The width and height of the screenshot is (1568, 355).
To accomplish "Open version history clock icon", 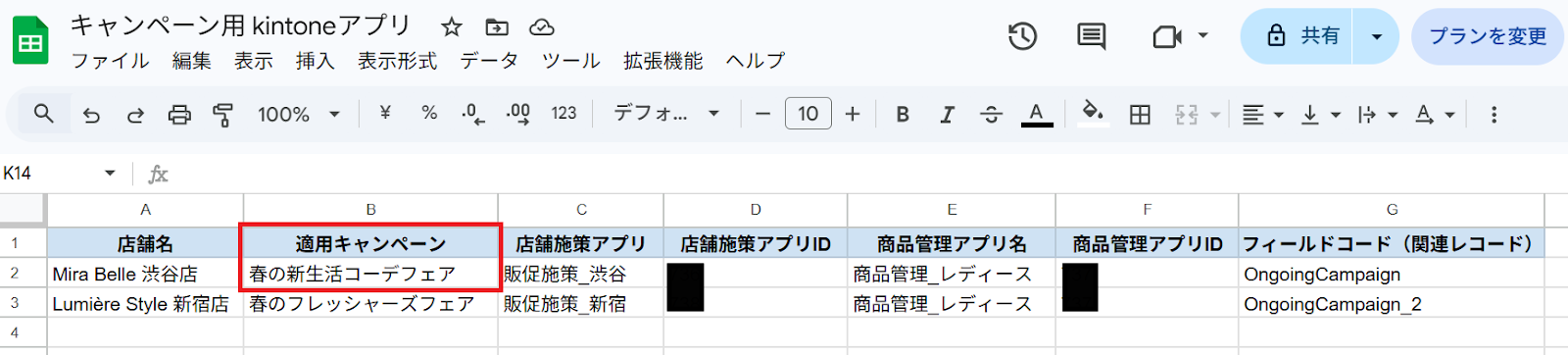I will (x=1023, y=36).
